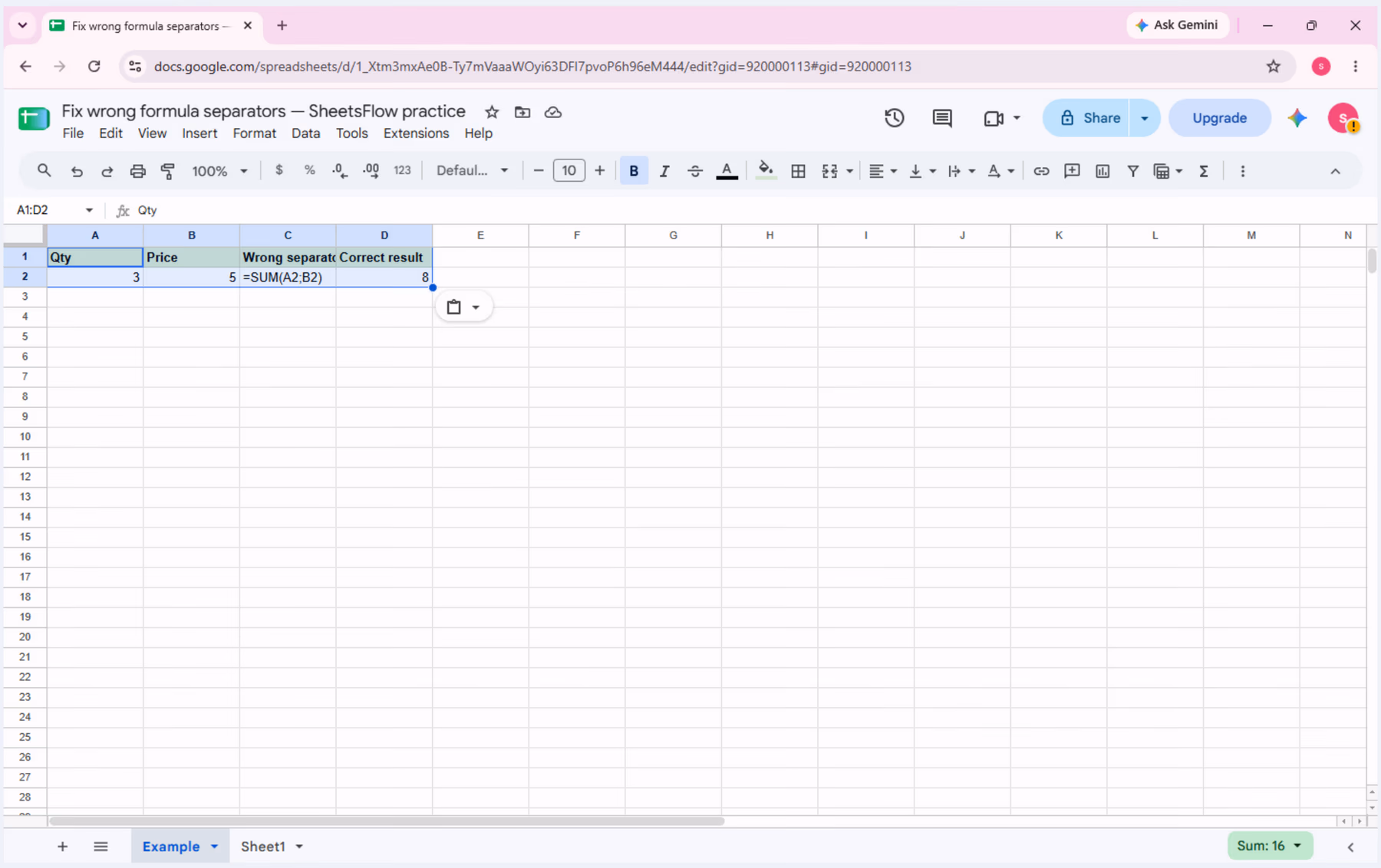Screen dimensions: 1381x868
Task: Edit the font size field
Action: (x=569, y=170)
